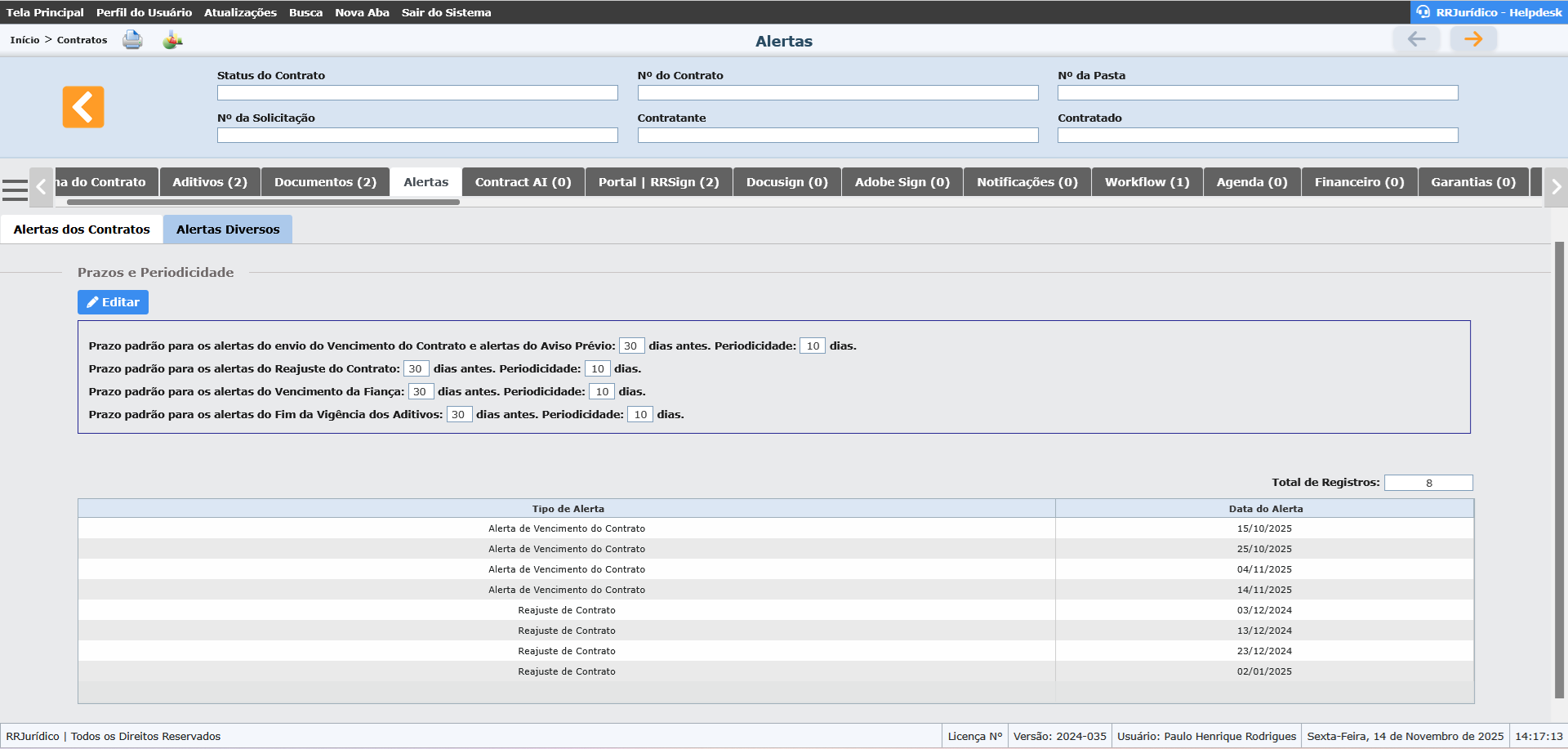Open the hamburger menu beside tabs
1568x749 pixels.
pyautogui.click(x=15, y=189)
